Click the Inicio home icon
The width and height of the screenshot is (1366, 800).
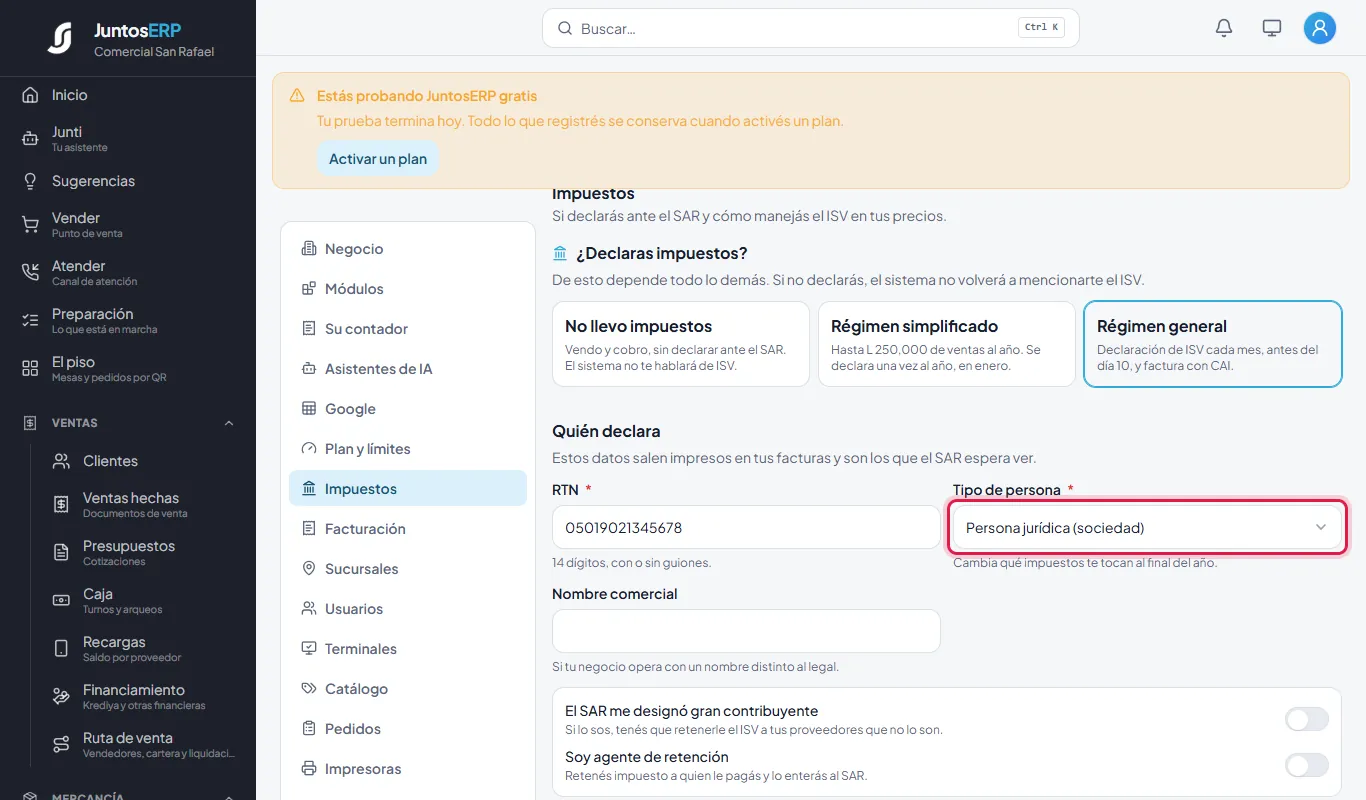(30, 95)
